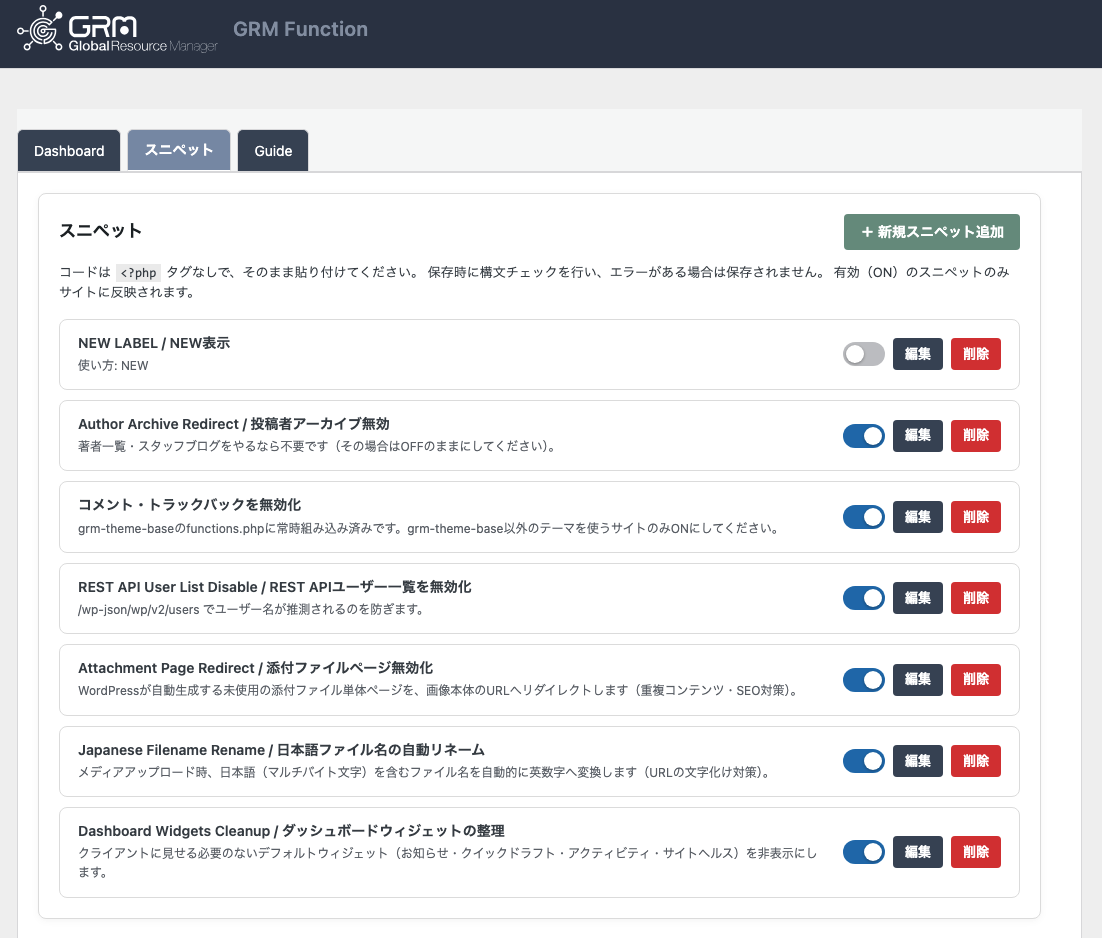Click the クライアントに見せる必要のない description text

tap(447, 862)
